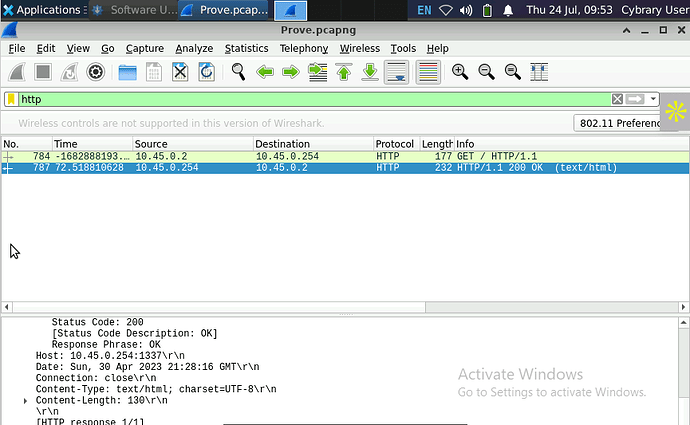Click the resize columns icon
The image size is (690, 425).
click(x=539, y=72)
